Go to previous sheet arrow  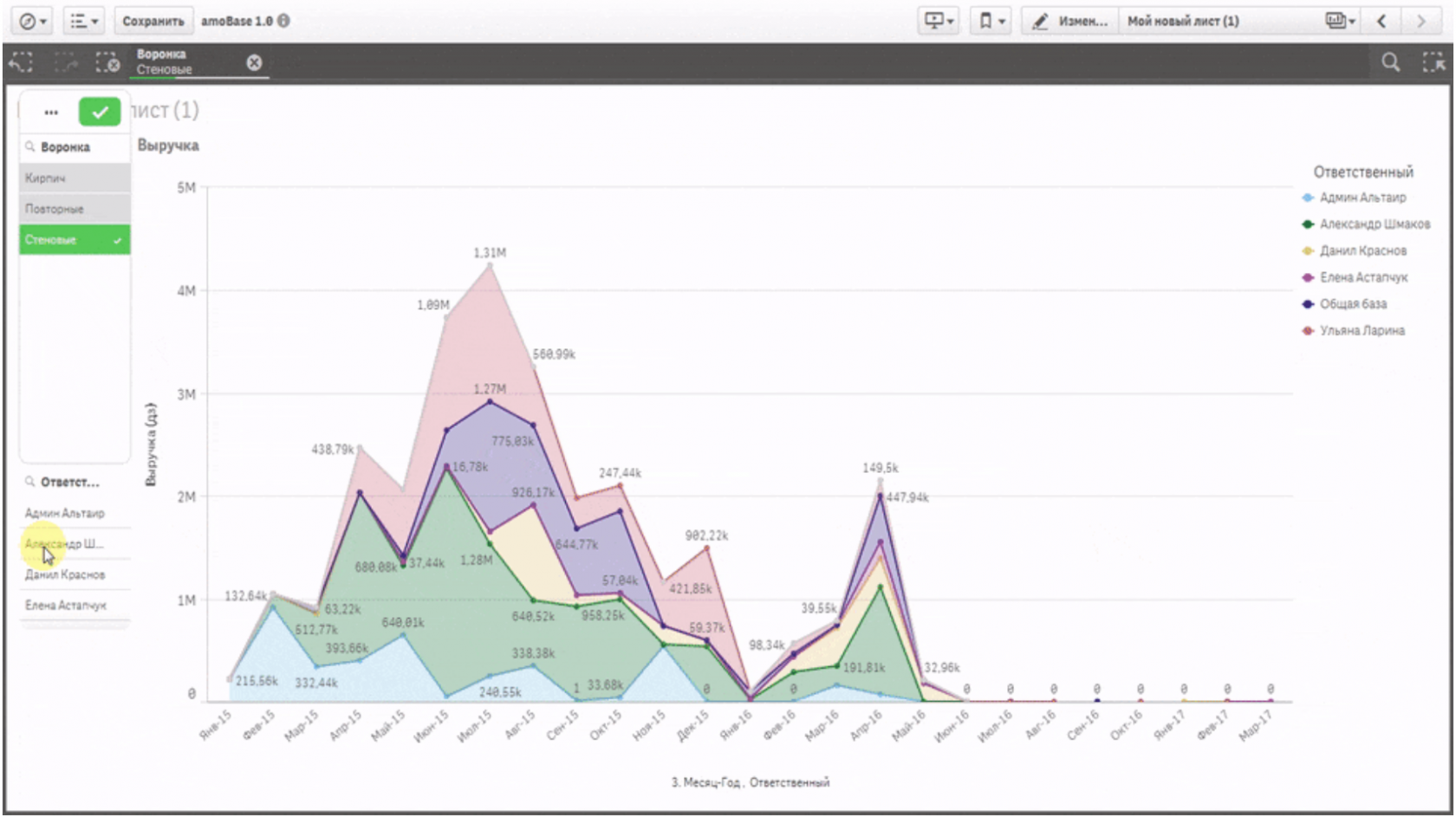click(x=1382, y=21)
